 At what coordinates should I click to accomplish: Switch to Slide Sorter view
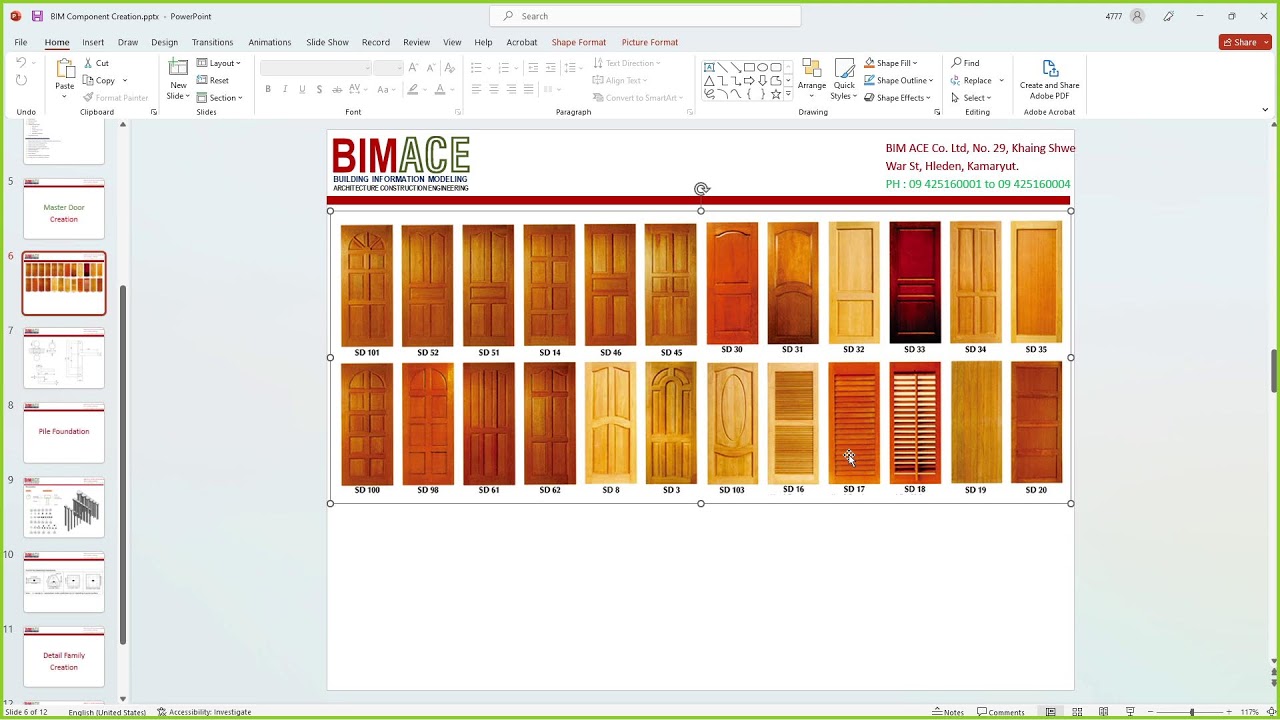(x=1077, y=712)
